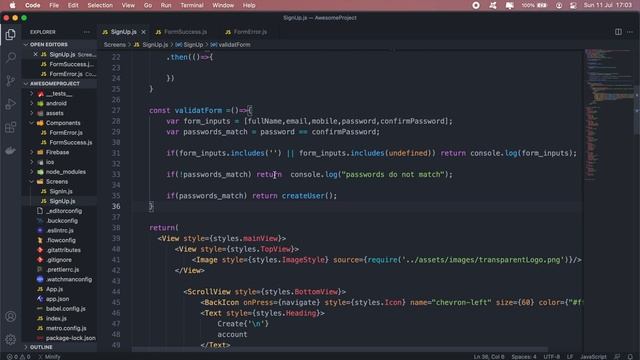Change indentation via Spaces: 4
Viewport: 640px width, 360px height.
click(524, 356)
